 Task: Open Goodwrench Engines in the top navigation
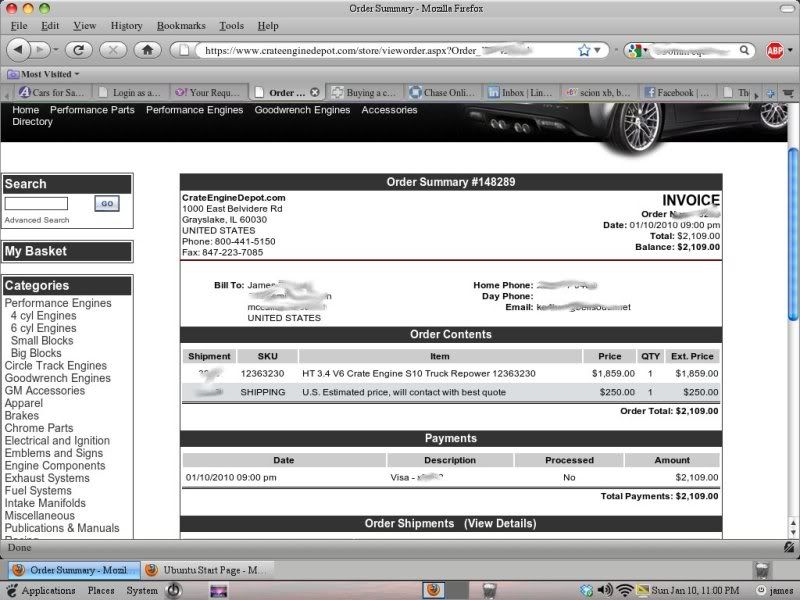tap(302, 110)
